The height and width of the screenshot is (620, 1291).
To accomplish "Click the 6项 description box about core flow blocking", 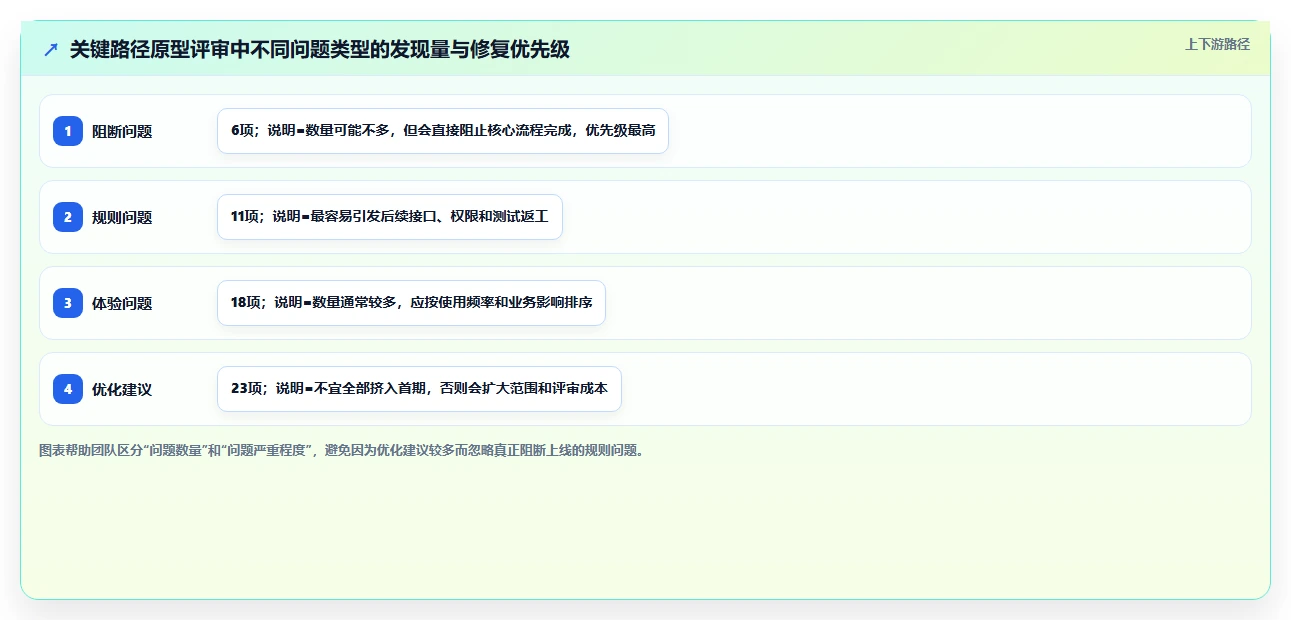I will [443, 131].
